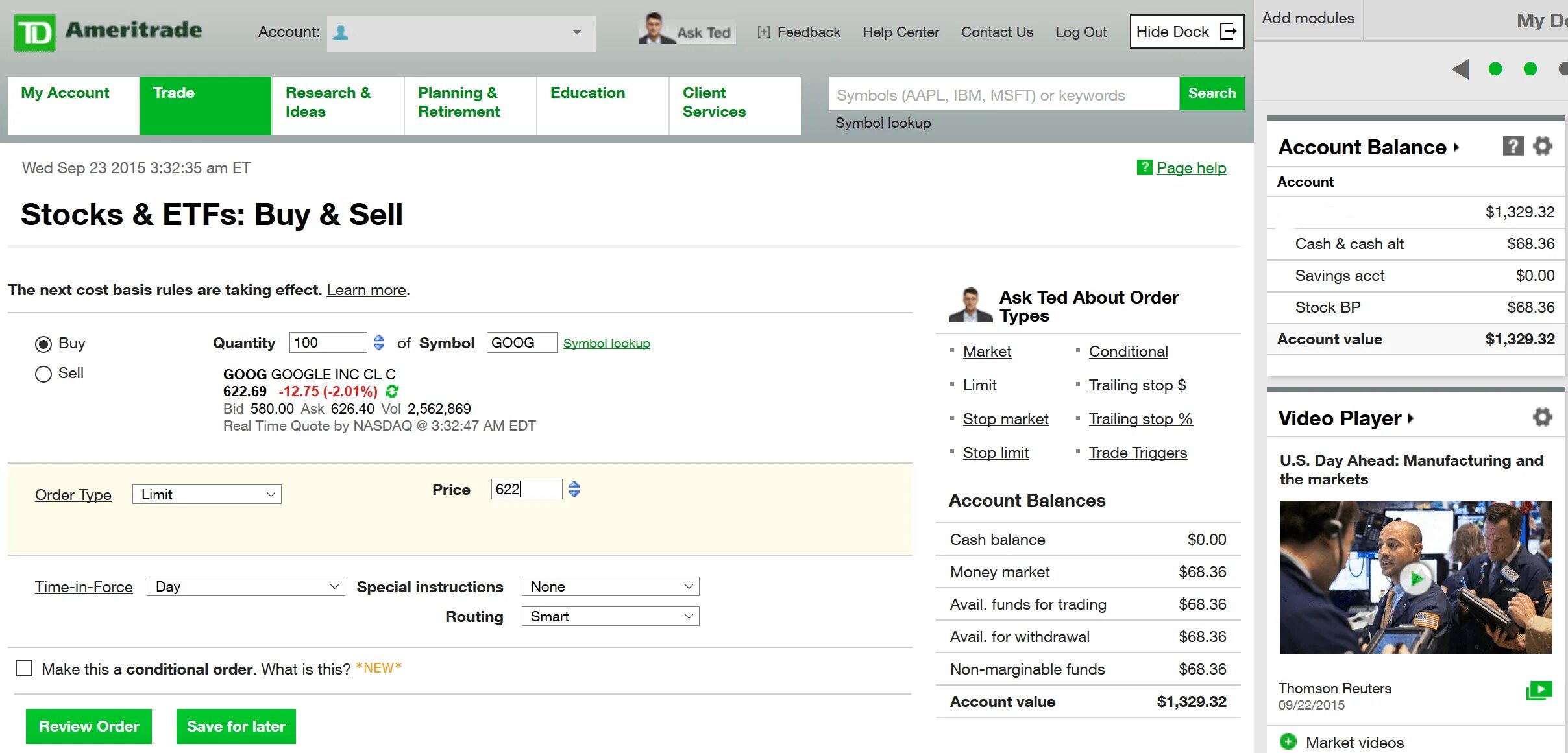Image resolution: width=1568 pixels, height=753 pixels.
Task: Open the cost basis Learn more link
Action: point(367,290)
